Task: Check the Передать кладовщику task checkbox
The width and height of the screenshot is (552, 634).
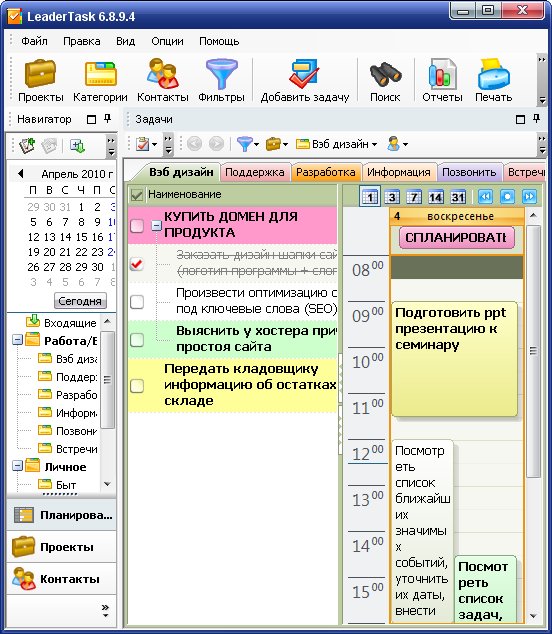Action: click(137, 385)
